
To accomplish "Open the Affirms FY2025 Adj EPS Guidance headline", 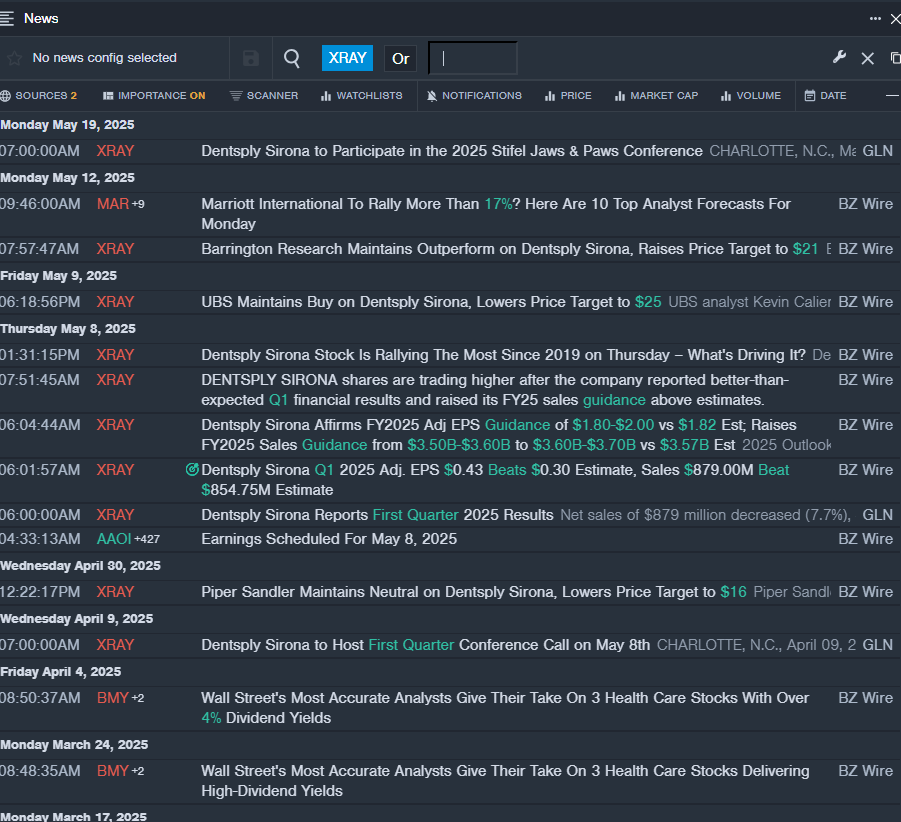I will (x=499, y=435).
